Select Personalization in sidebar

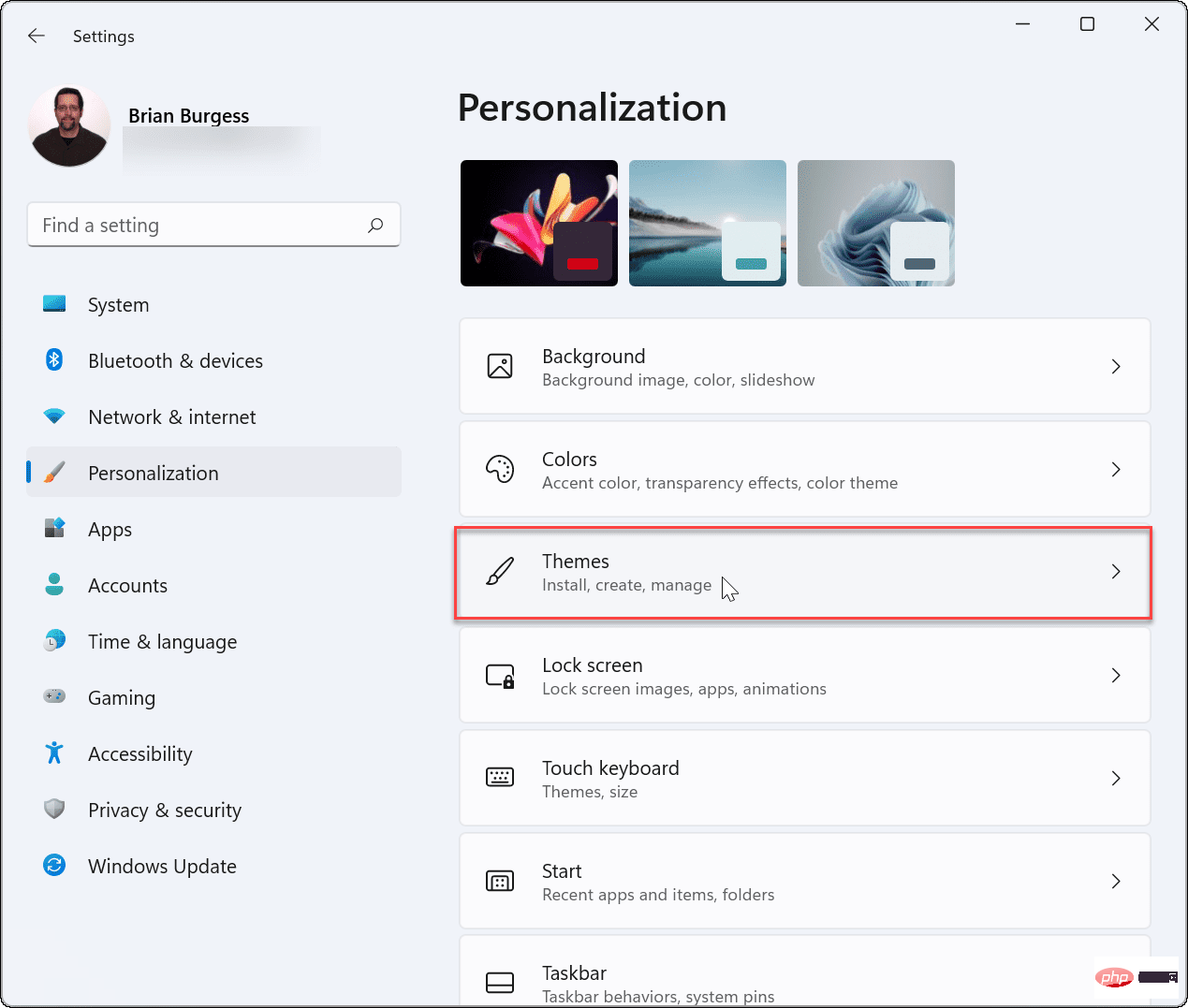[214, 473]
